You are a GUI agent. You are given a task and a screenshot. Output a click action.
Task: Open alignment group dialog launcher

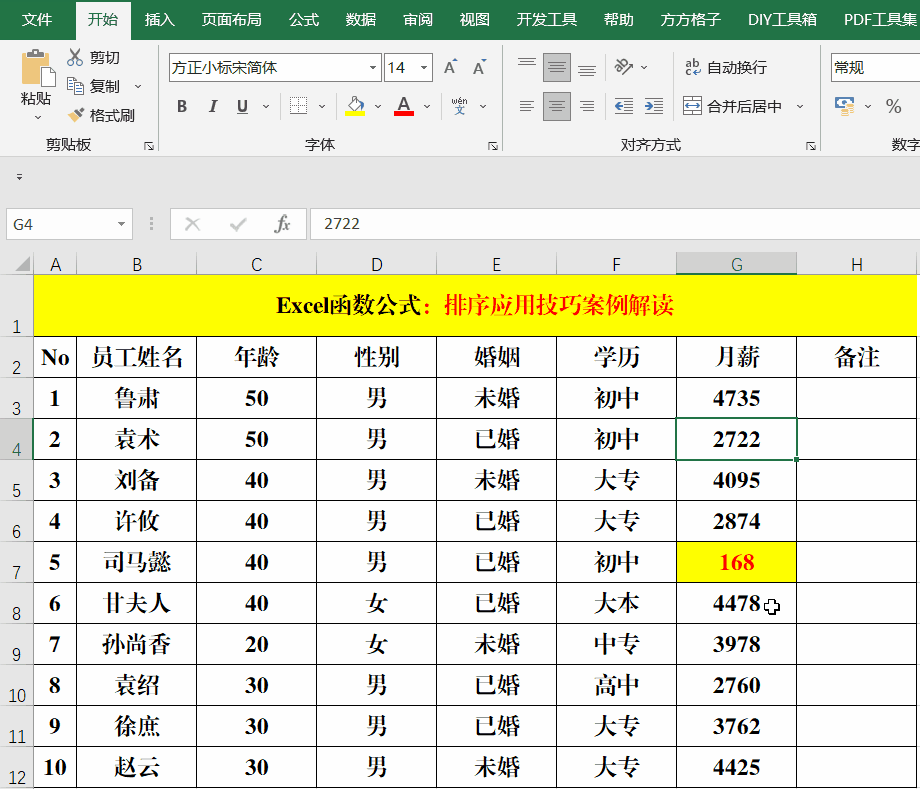pyautogui.click(x=811, y=145)
